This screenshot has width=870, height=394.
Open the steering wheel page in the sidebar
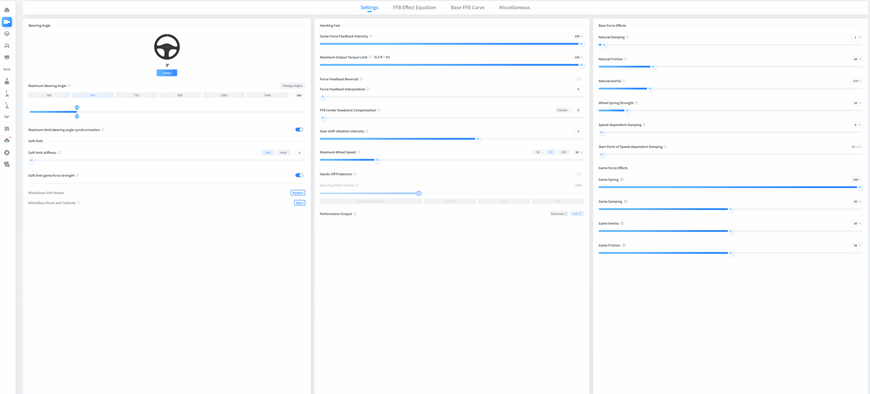coord(7,34)
